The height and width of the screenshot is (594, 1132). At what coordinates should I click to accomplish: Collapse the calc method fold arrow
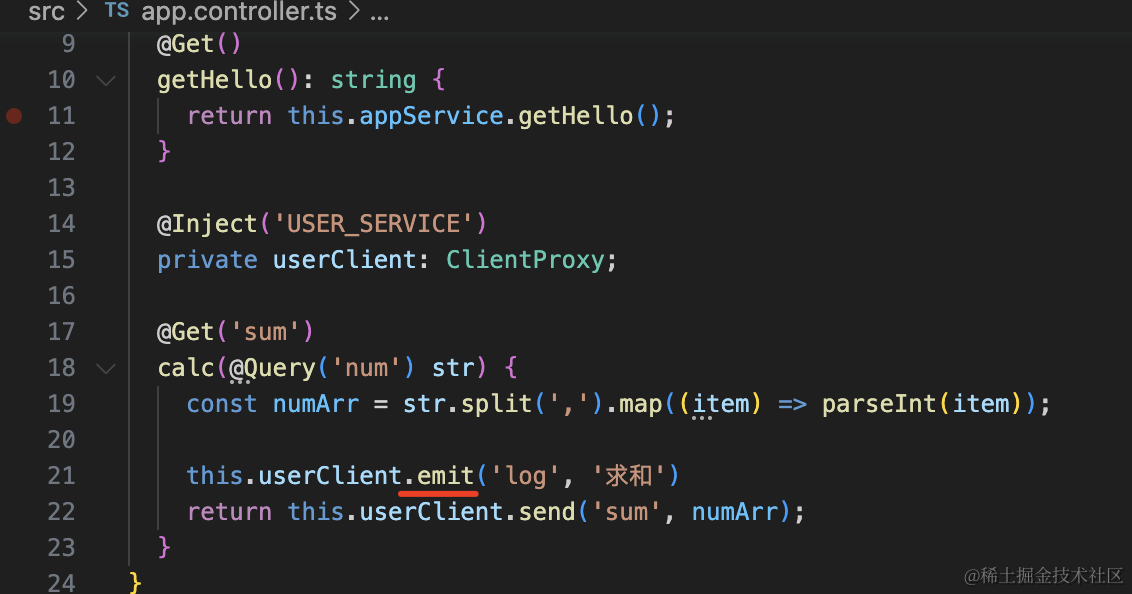click(106, 368)
